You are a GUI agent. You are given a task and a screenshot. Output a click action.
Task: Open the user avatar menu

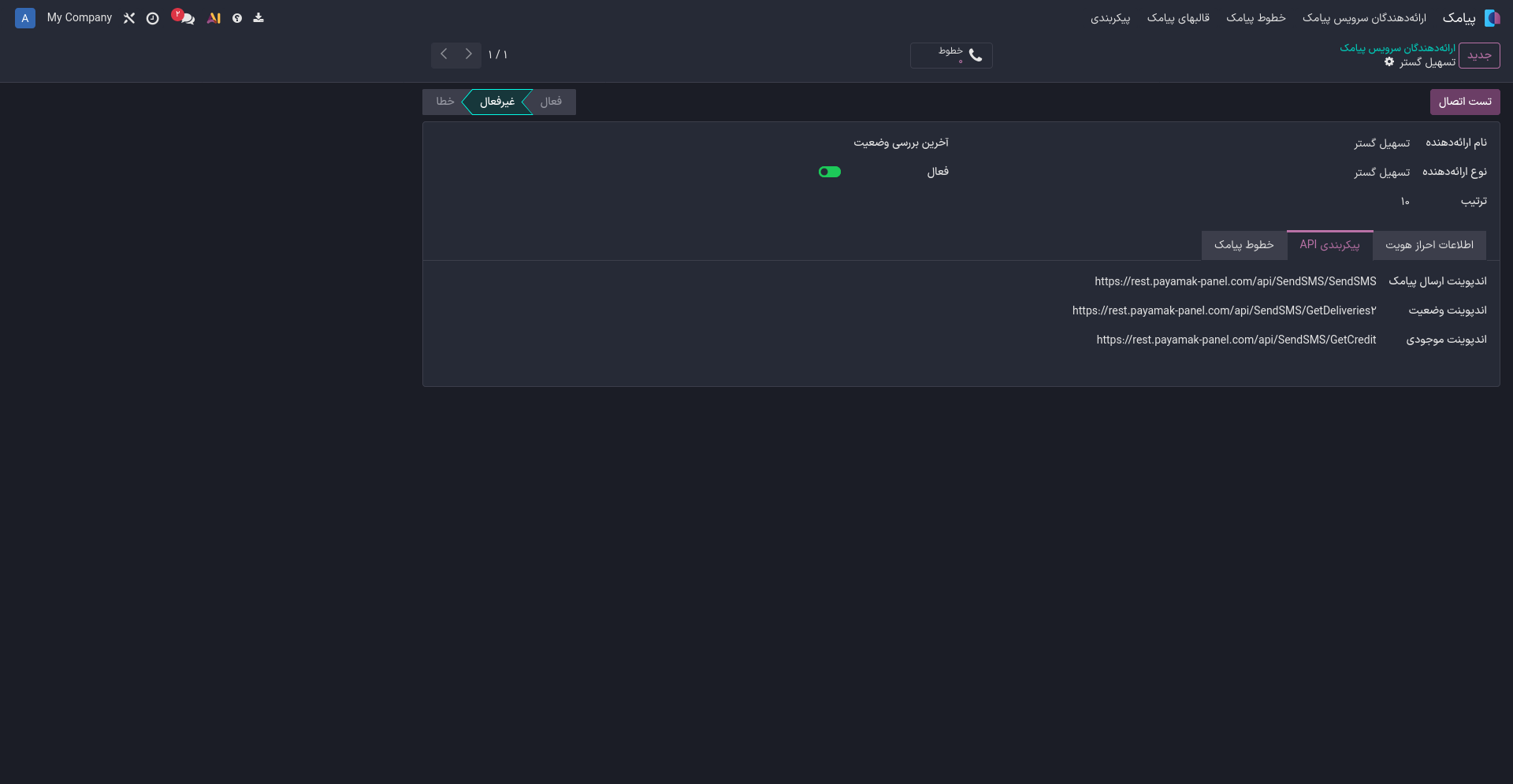(25, 18)
